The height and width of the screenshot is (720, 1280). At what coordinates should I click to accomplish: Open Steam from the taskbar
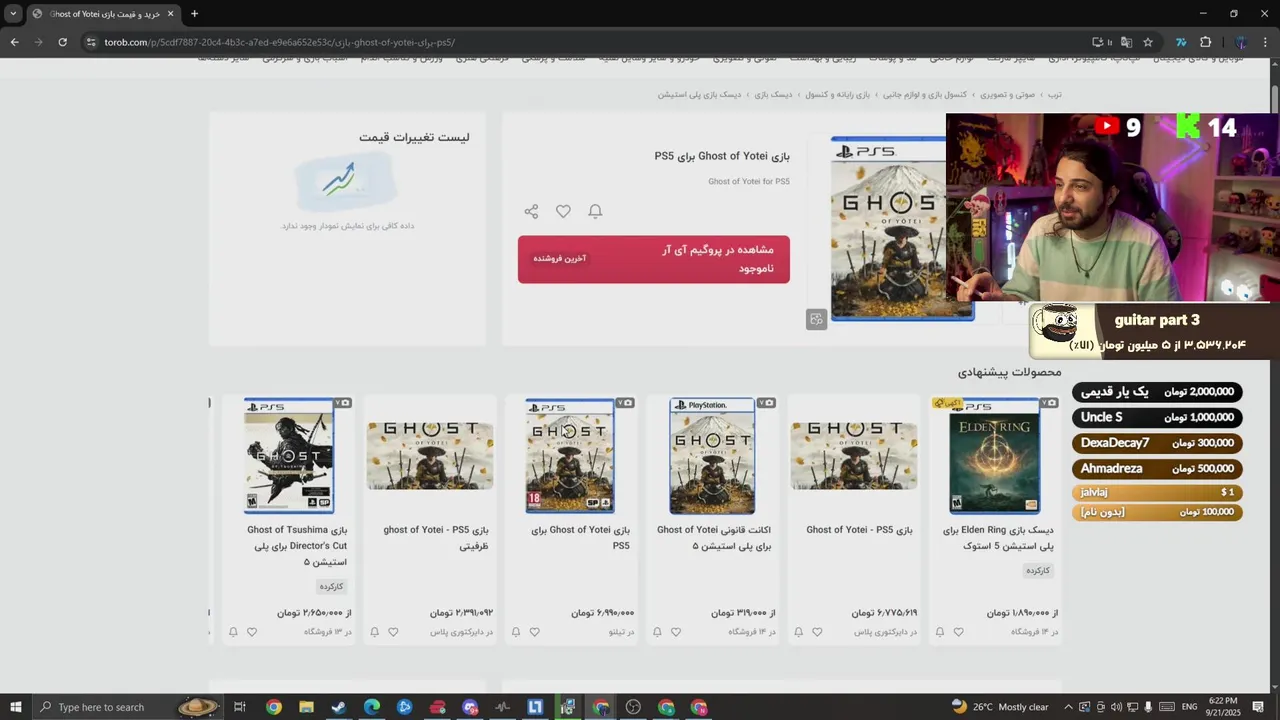click(339, 707)
